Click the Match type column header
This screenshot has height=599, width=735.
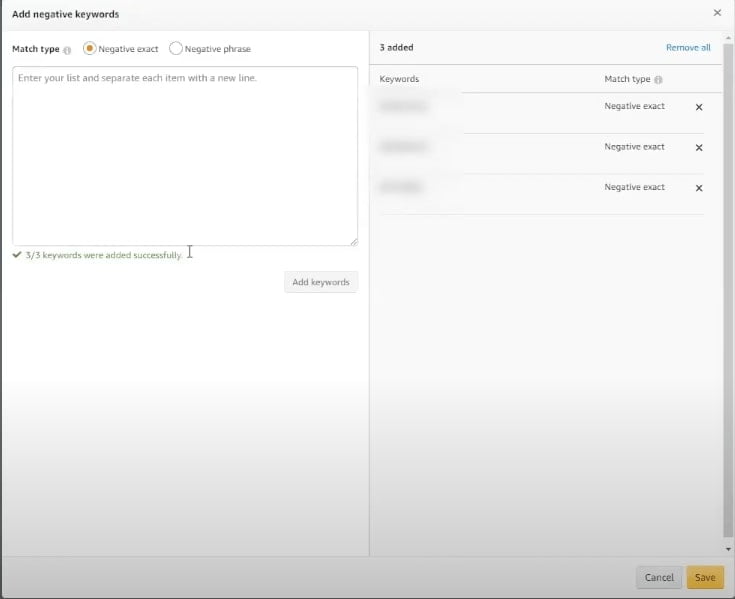click(x=627, y=79)
